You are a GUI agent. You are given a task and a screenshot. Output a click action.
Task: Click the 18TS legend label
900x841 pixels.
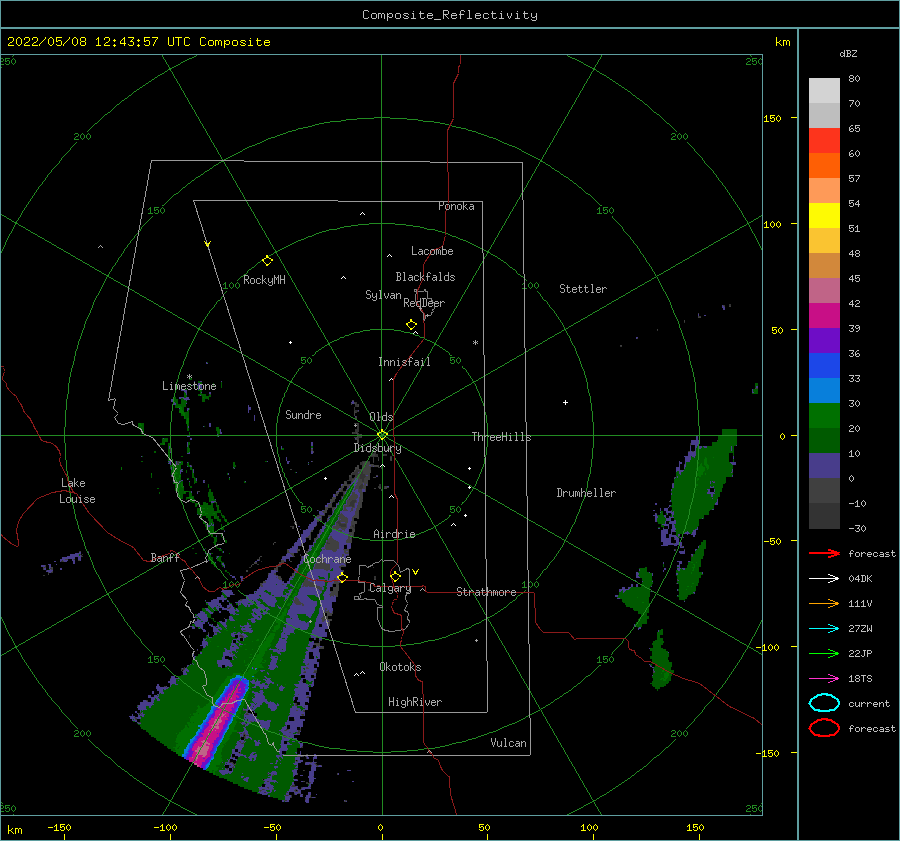(x=860, y=679)
